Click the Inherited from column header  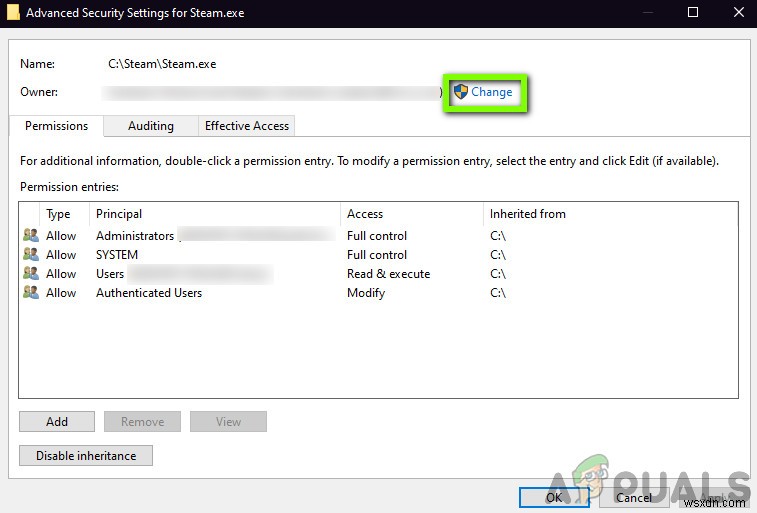[527, 214]
